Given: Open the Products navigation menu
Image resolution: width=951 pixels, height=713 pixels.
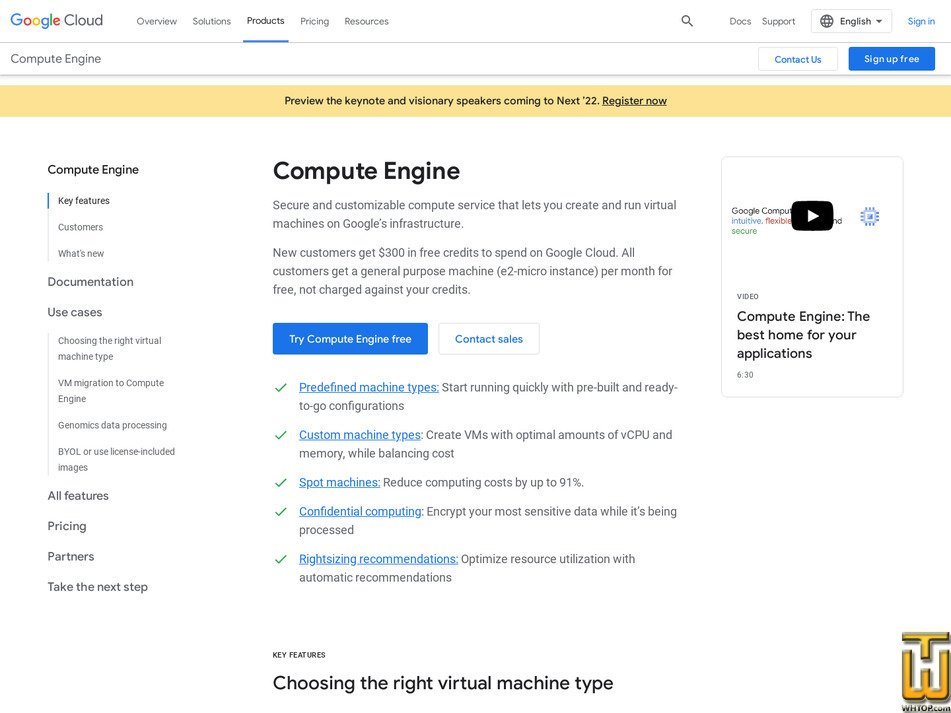Looking at the screenshot, I should (x=264, y=20).
